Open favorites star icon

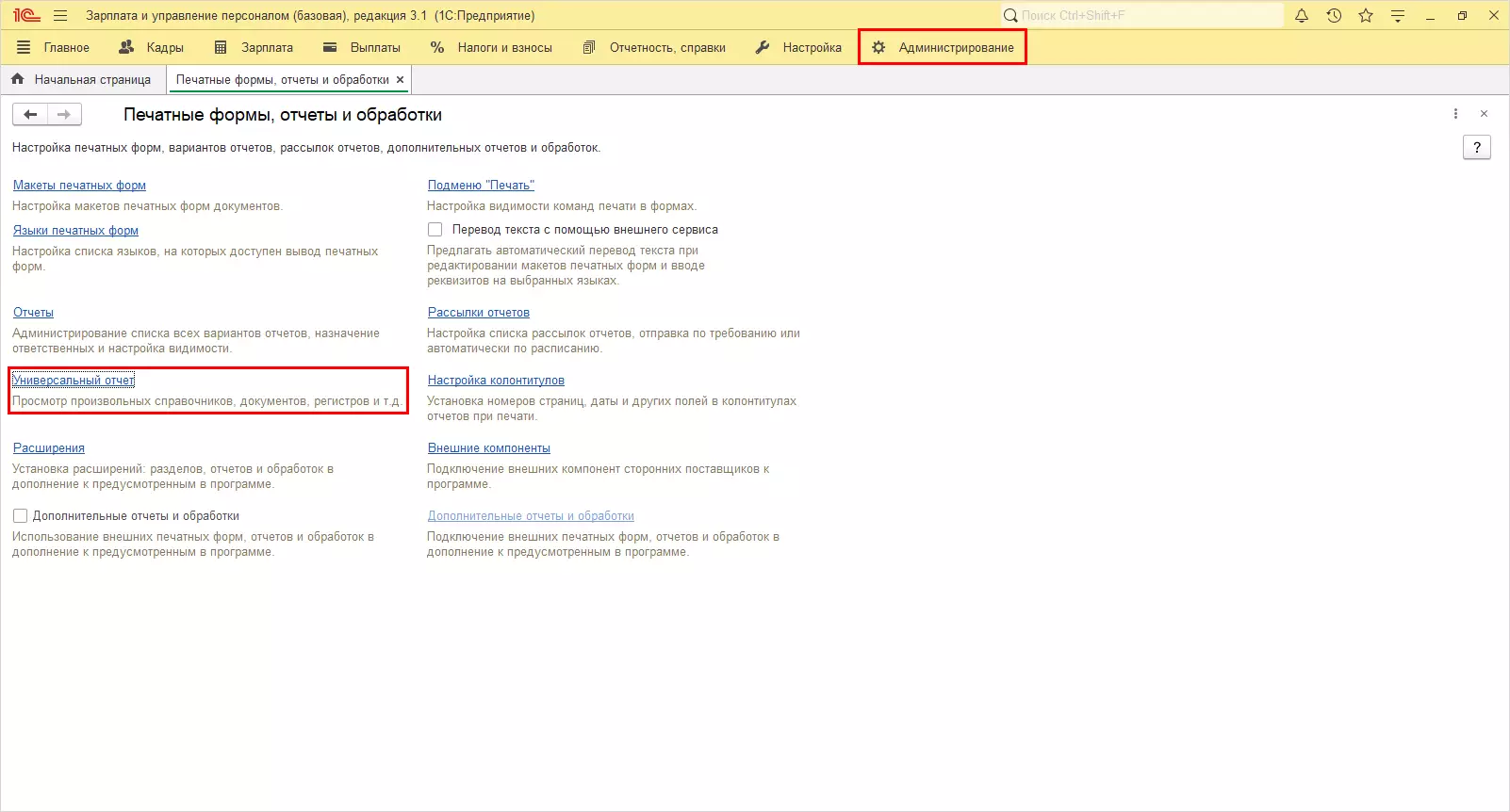1366,16
